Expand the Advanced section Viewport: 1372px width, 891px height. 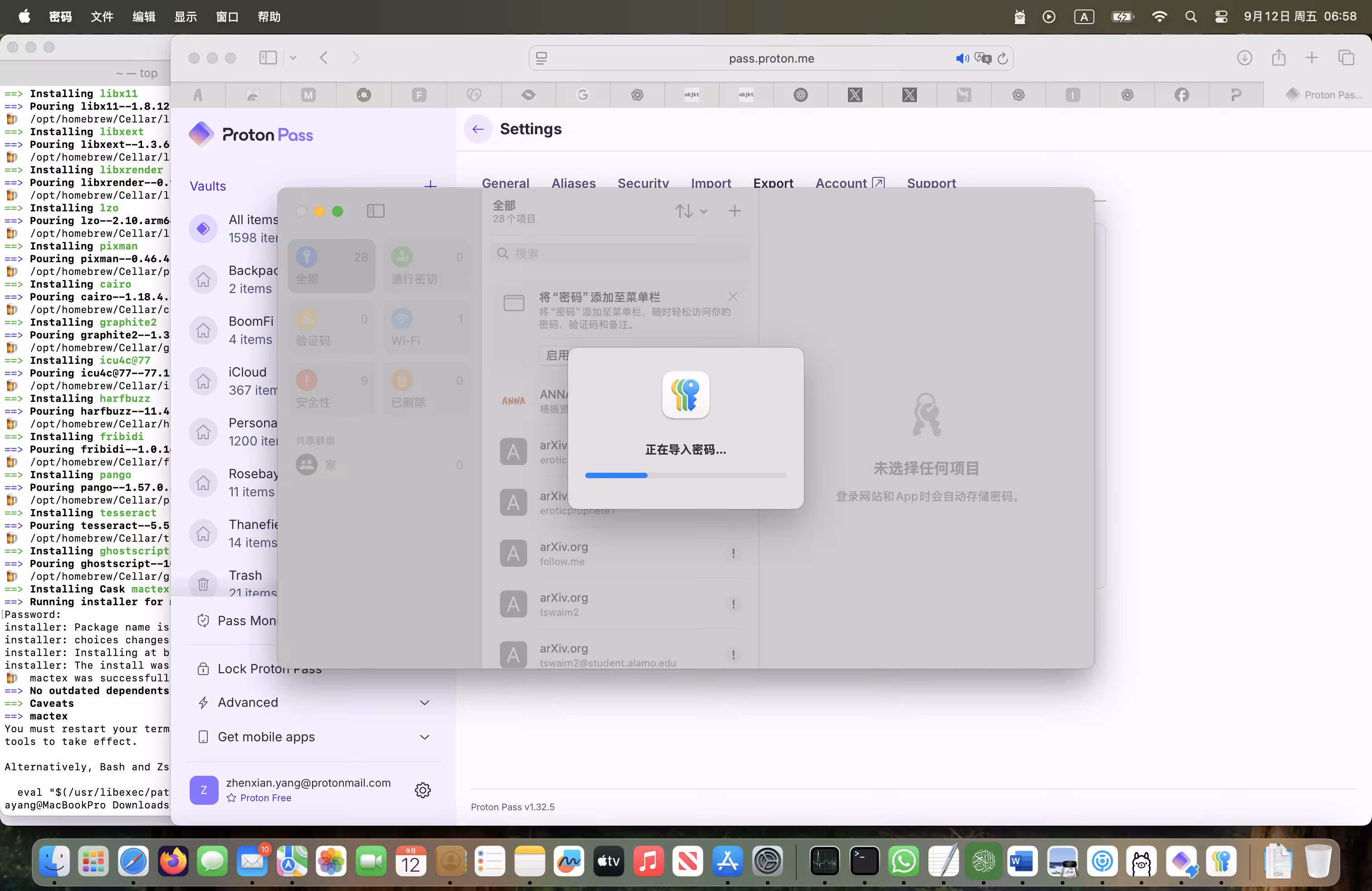(x=314, y=703)
